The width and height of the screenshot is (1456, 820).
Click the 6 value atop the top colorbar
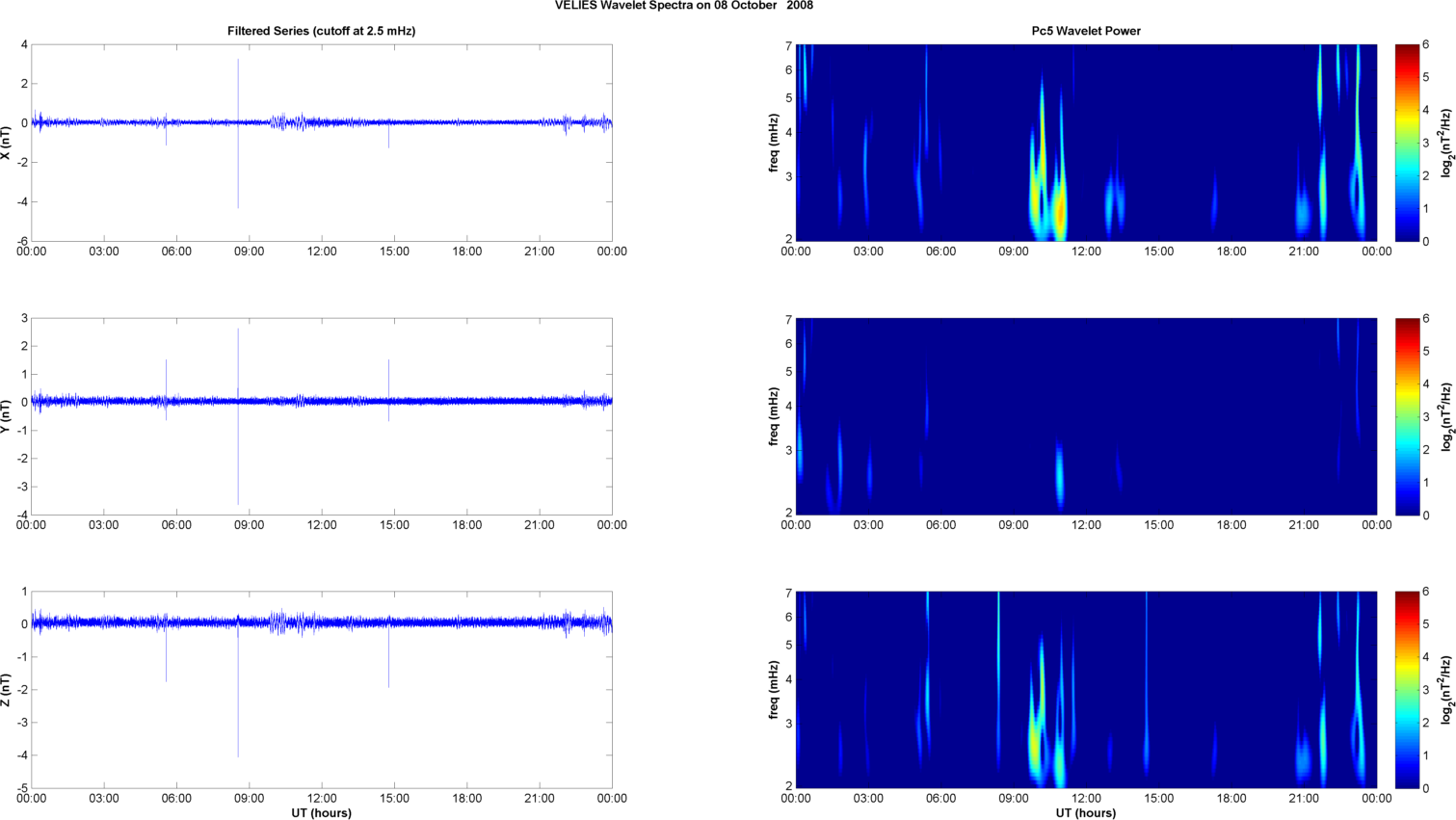[x=1426, y=45]
